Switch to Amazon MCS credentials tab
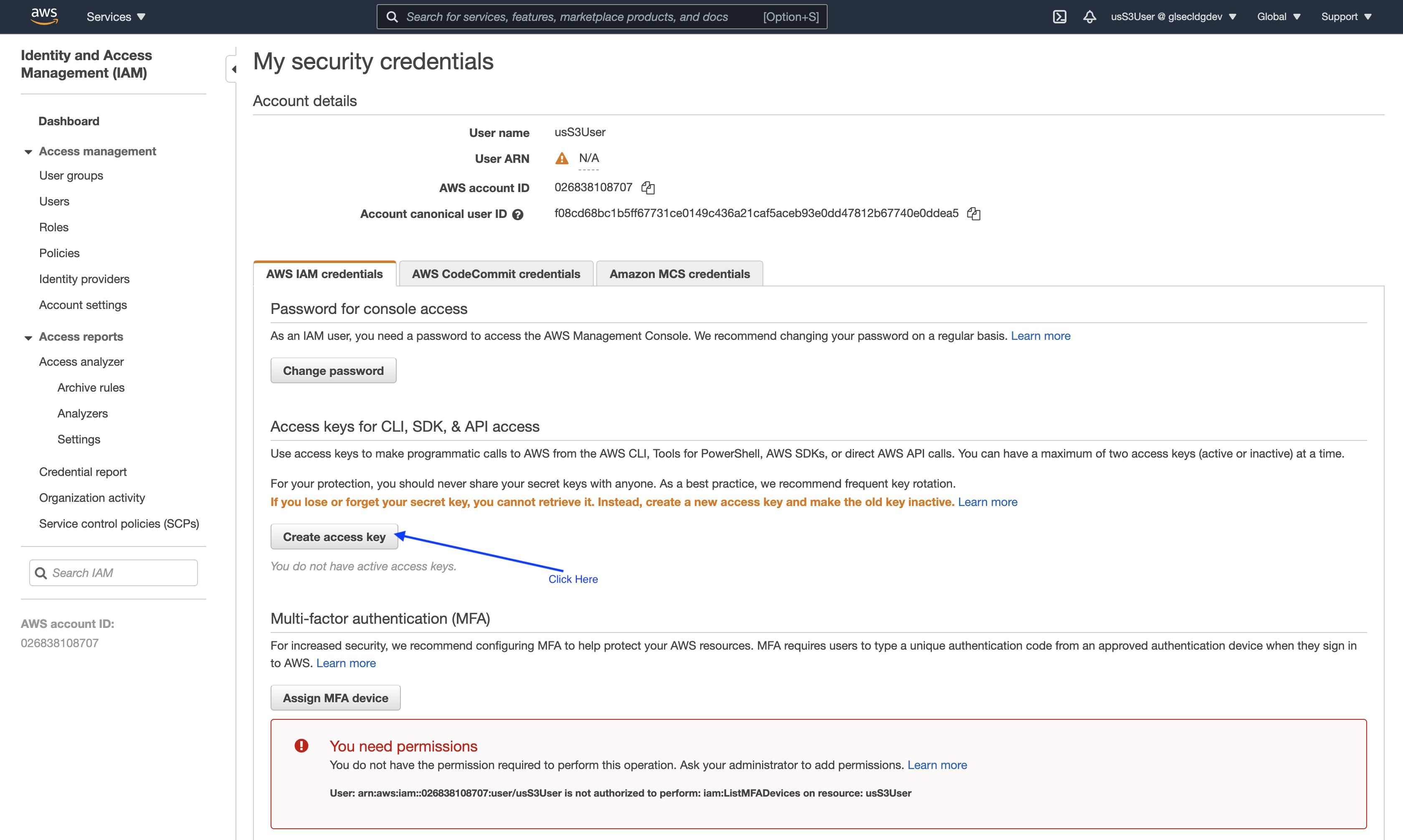The height and width of the screenshot is (840, 1403). [x=679, y=274]
